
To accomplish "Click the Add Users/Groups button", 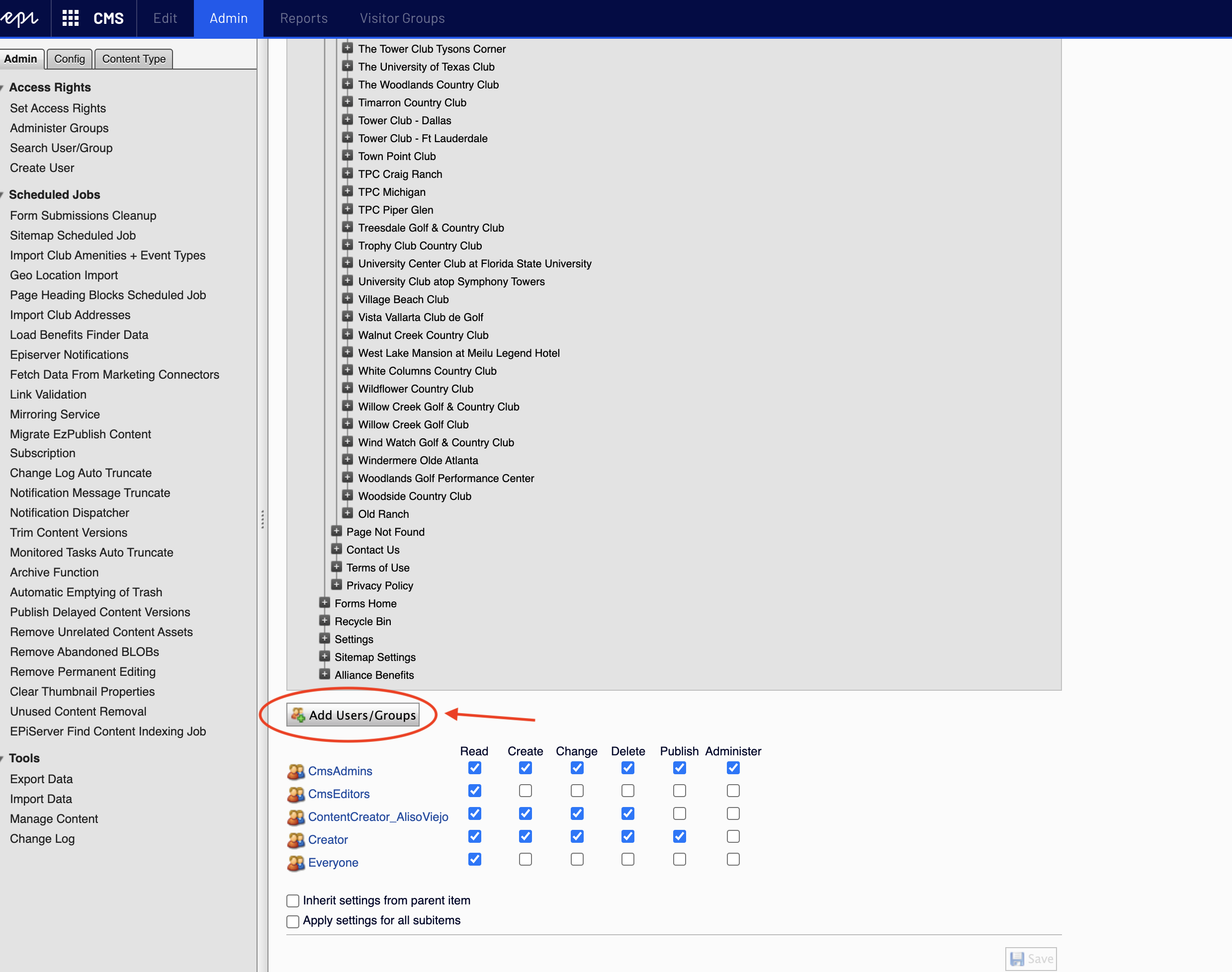I will [x=353, y=715].
